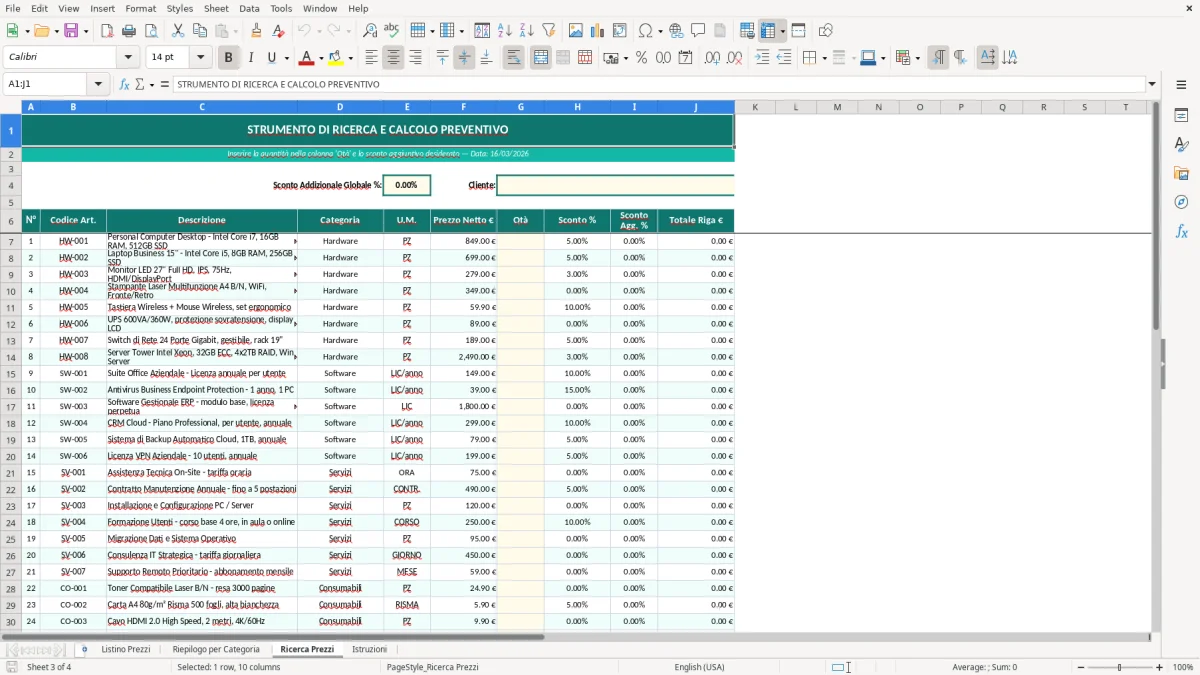
Task: Switch to the Istruzioni sheet tab
Action: coord(369,649)
